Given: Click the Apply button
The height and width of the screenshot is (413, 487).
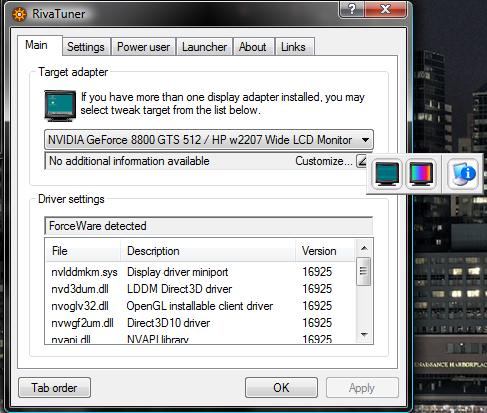Looking at the screenshot, I should (362, 388).
